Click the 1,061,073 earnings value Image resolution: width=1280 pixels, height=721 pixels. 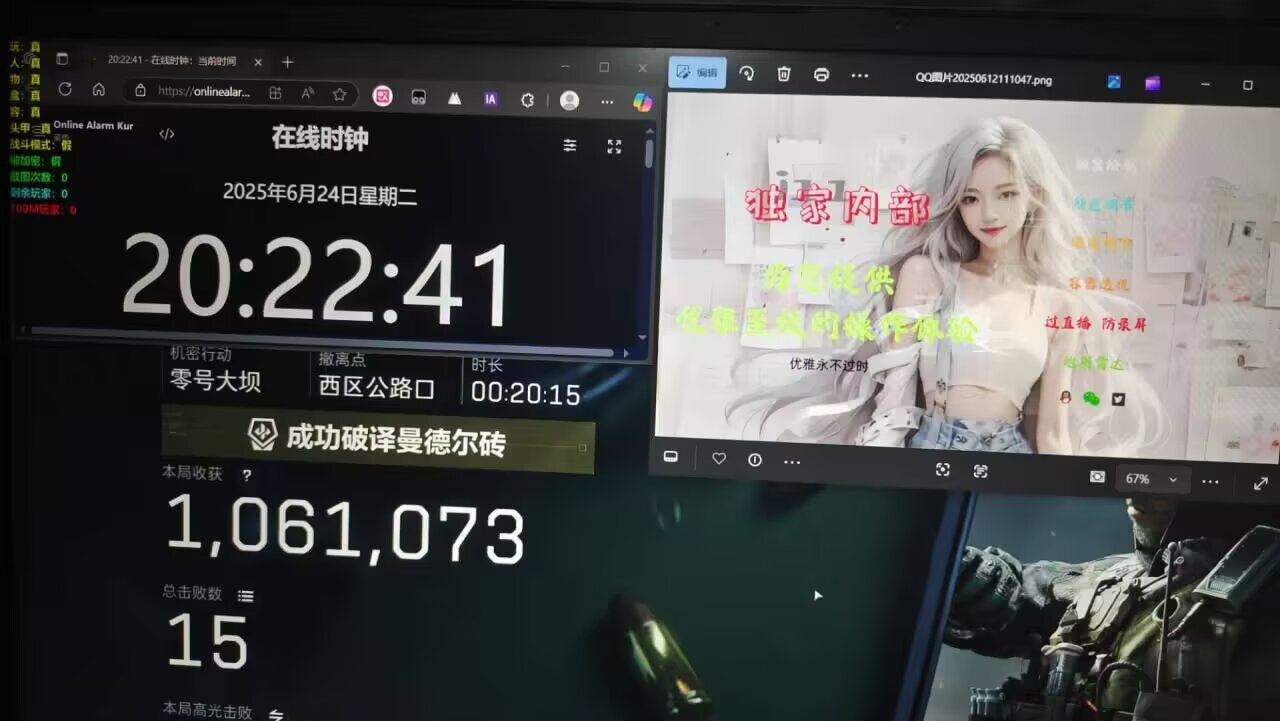pos(345,529)
